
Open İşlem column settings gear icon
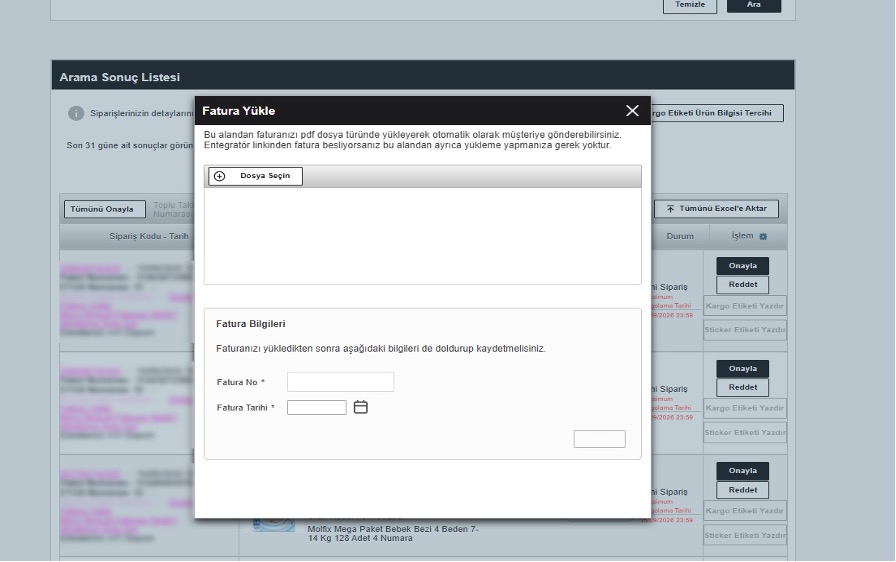click(x=763, y=236)
